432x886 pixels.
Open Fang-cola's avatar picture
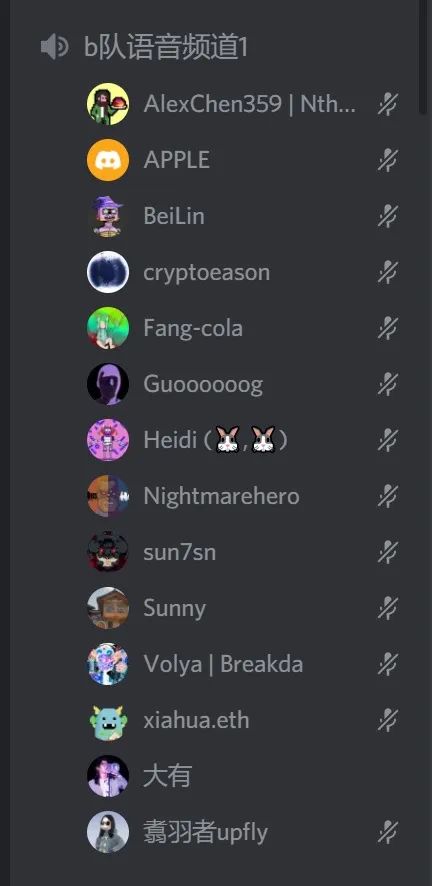[108, 328]
